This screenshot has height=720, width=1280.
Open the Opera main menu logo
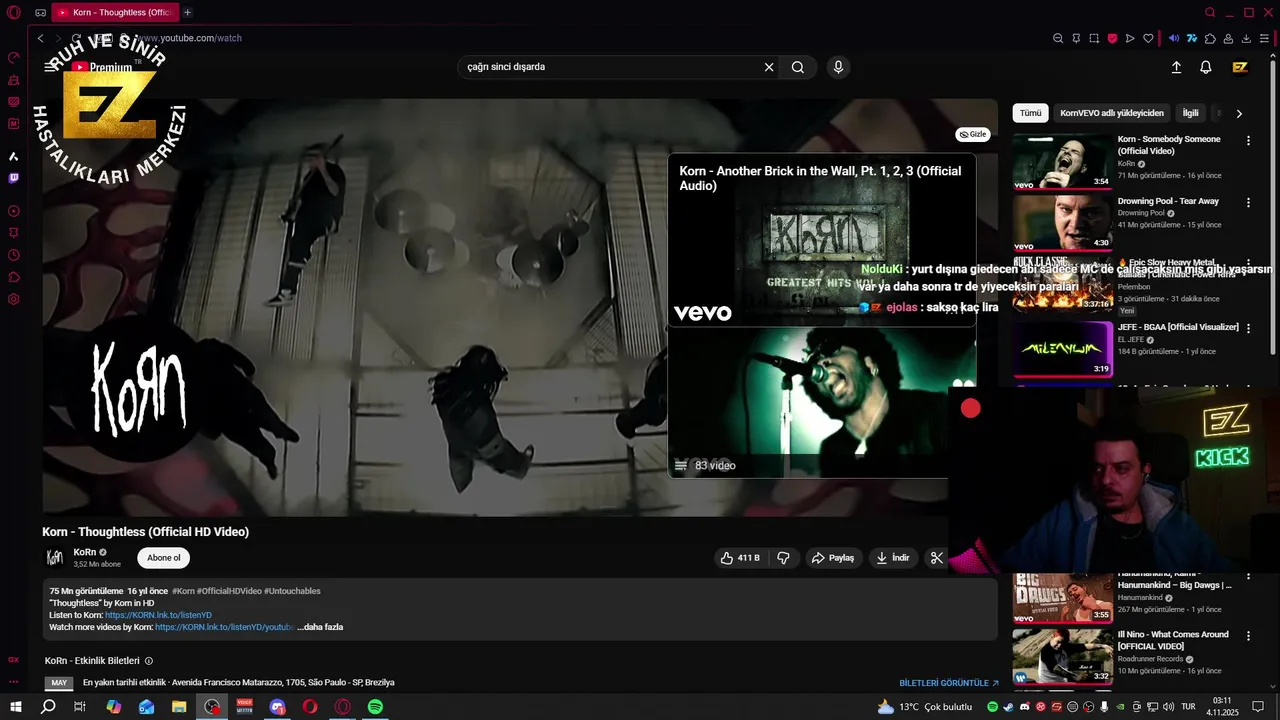(x=14, y=13)
